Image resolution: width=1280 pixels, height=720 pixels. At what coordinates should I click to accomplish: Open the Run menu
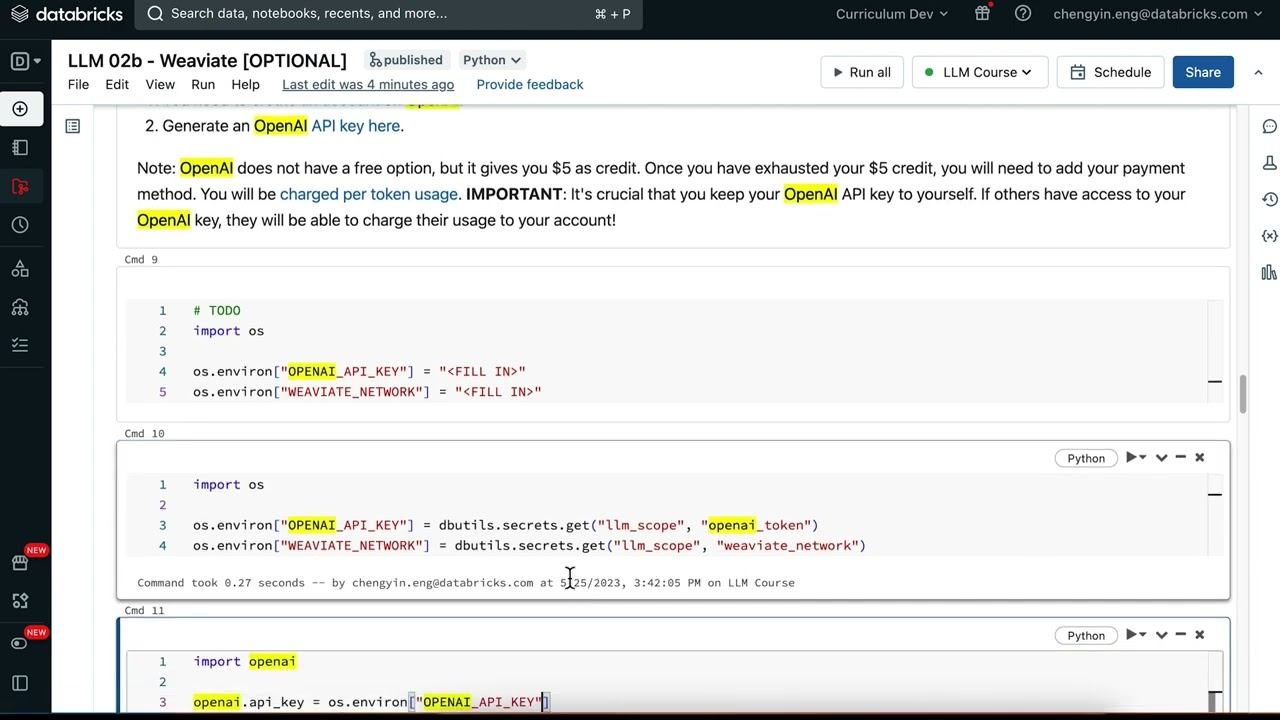tap(203, 84)
